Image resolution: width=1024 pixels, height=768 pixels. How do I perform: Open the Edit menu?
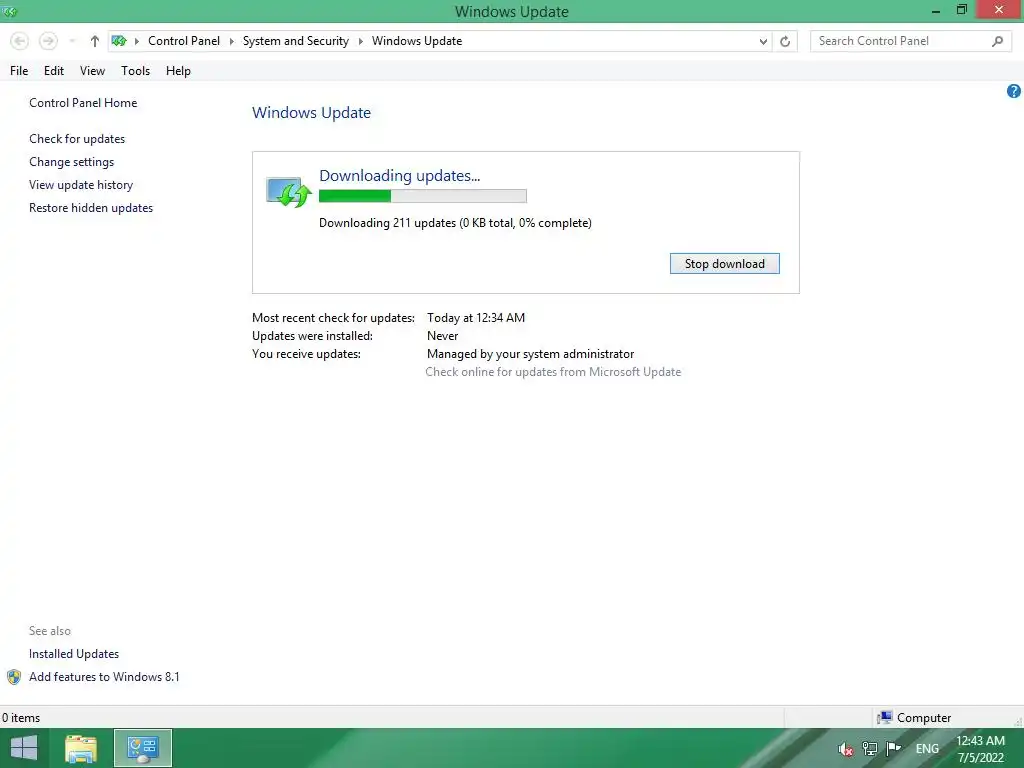point(54,71)
